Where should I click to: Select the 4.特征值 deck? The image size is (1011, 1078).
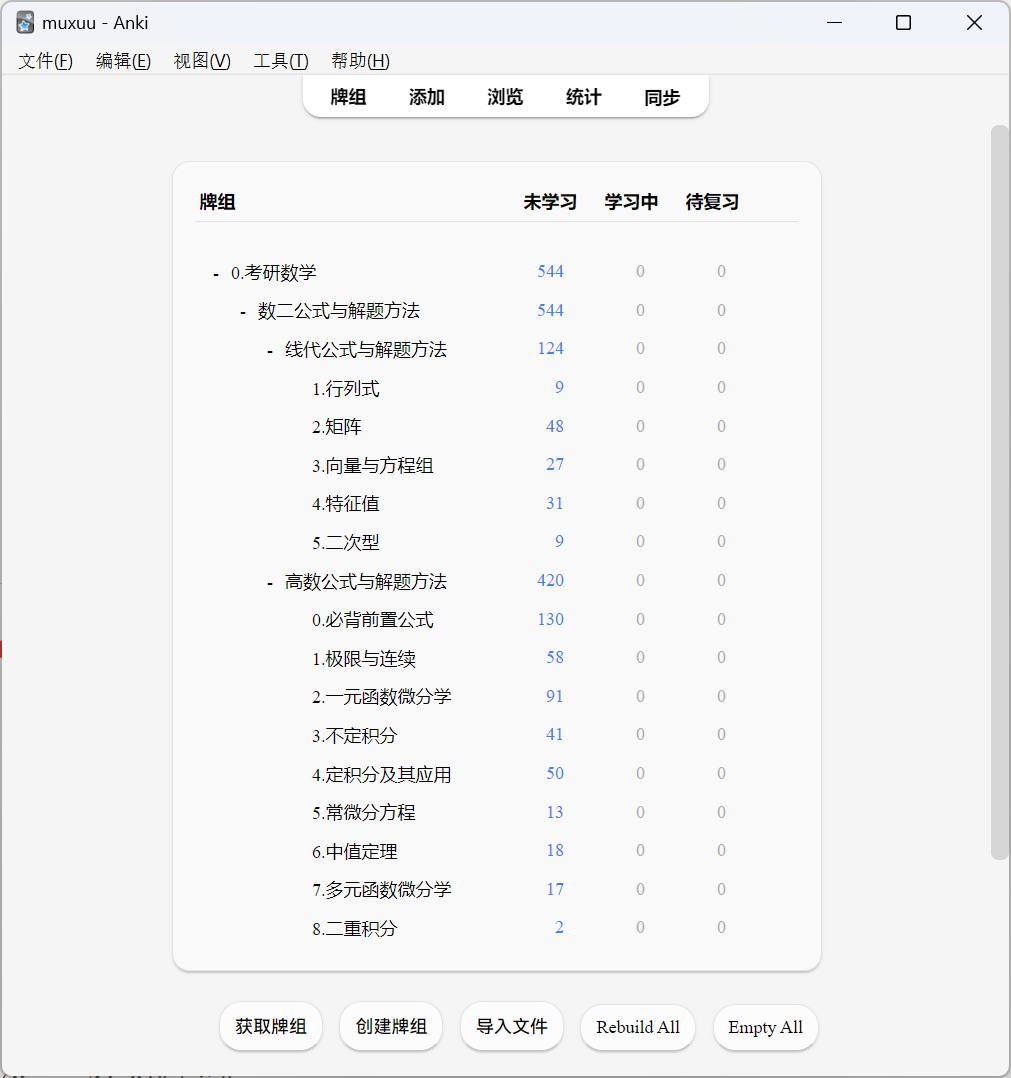tap(346, 504)
